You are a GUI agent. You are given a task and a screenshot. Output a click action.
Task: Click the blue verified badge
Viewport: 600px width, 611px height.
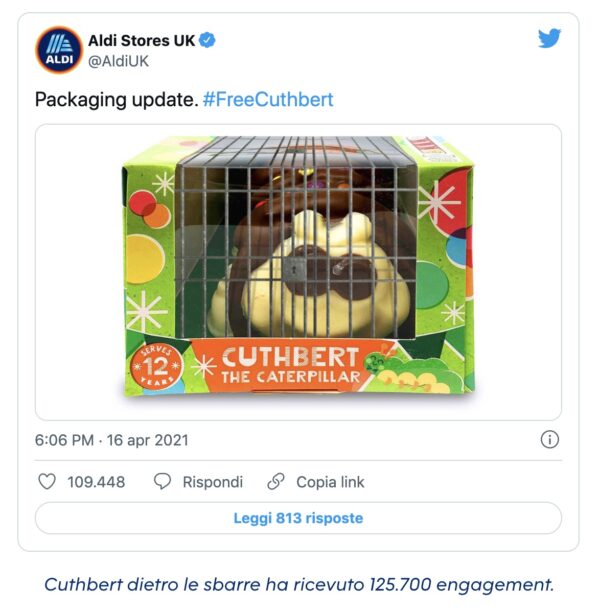207,40
